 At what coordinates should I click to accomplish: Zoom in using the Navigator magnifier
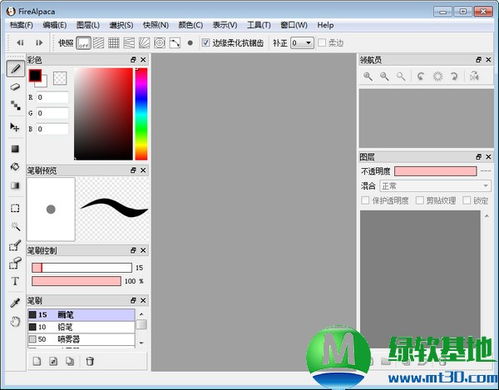click(x=368, y=76)
